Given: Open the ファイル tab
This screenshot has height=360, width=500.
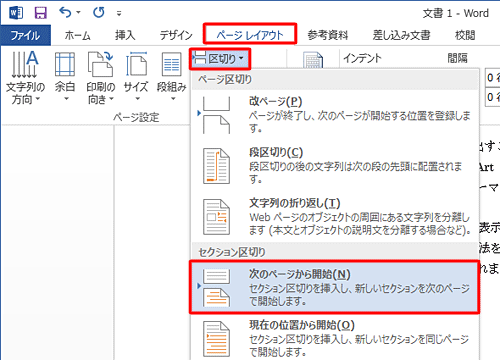Looking at the screenshot, I should pos(25,35).
